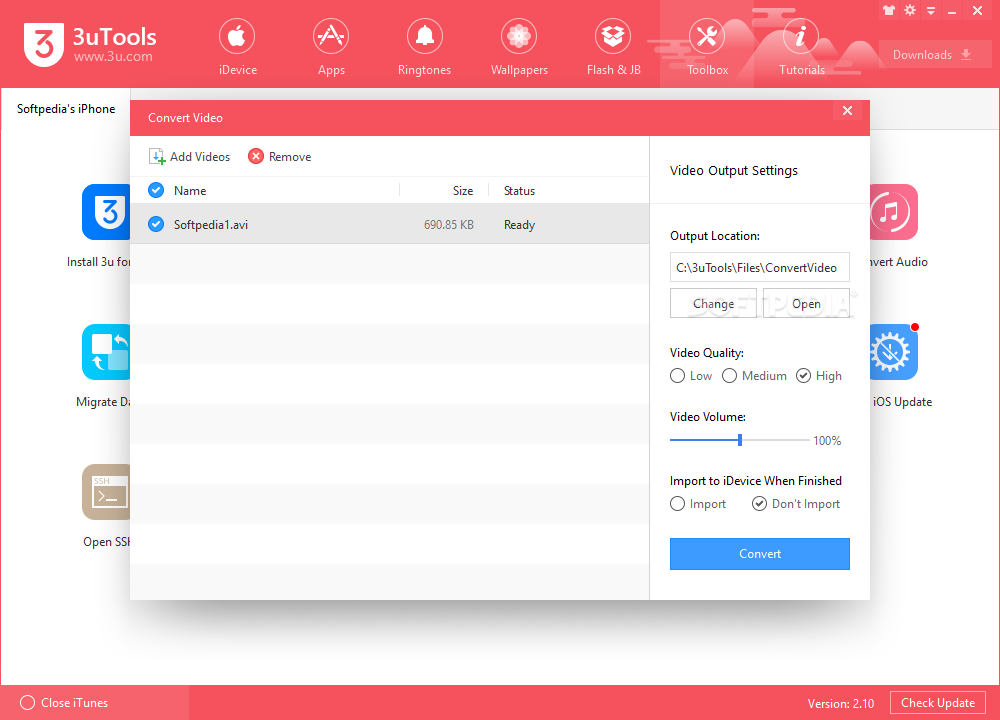Image resolution: width=1000 pixels, height=720 pixels.
Task: Open the Flash & JB section
Action: coord(613,47)
